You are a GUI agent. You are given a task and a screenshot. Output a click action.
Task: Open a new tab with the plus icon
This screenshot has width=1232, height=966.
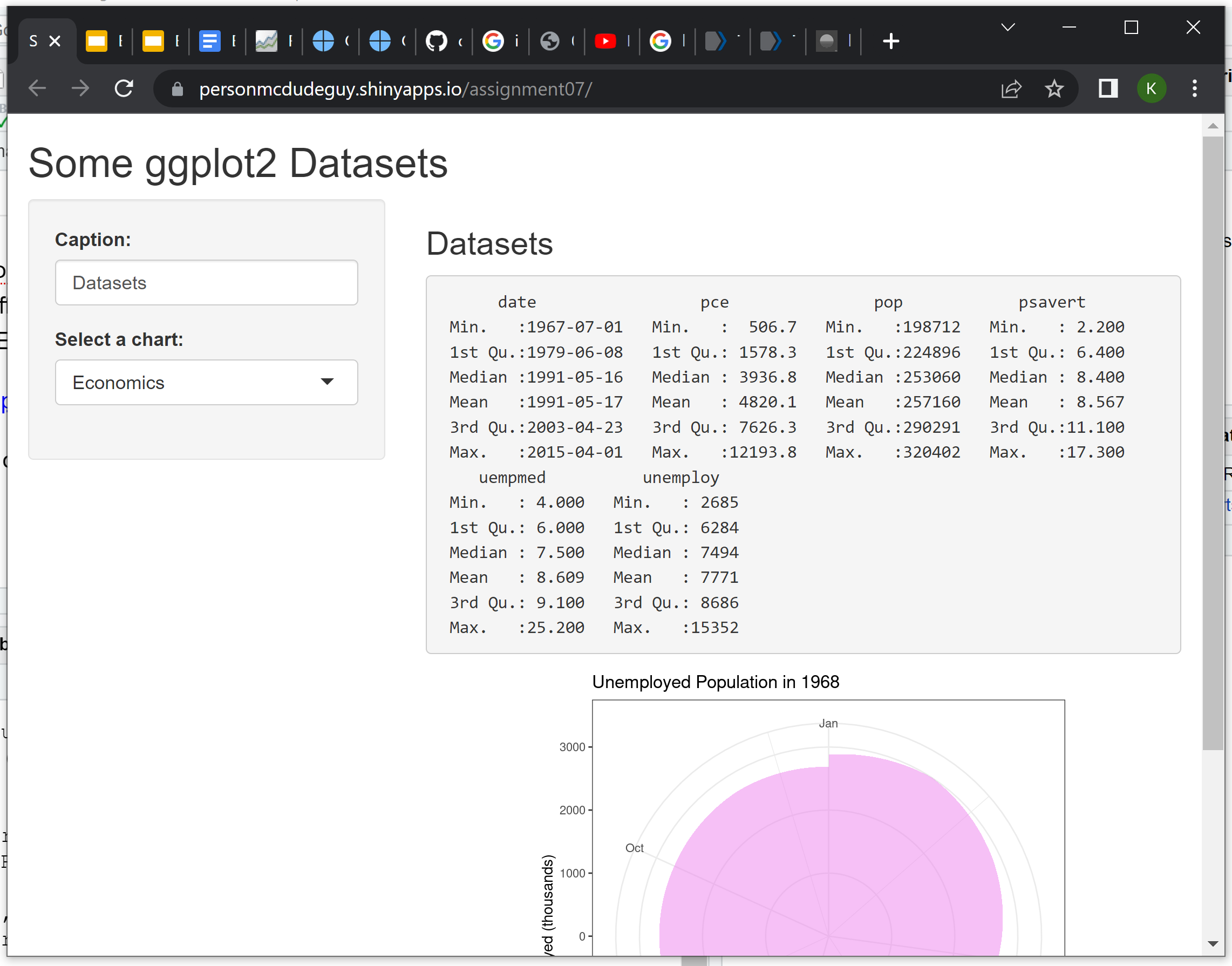click(891, 40)
